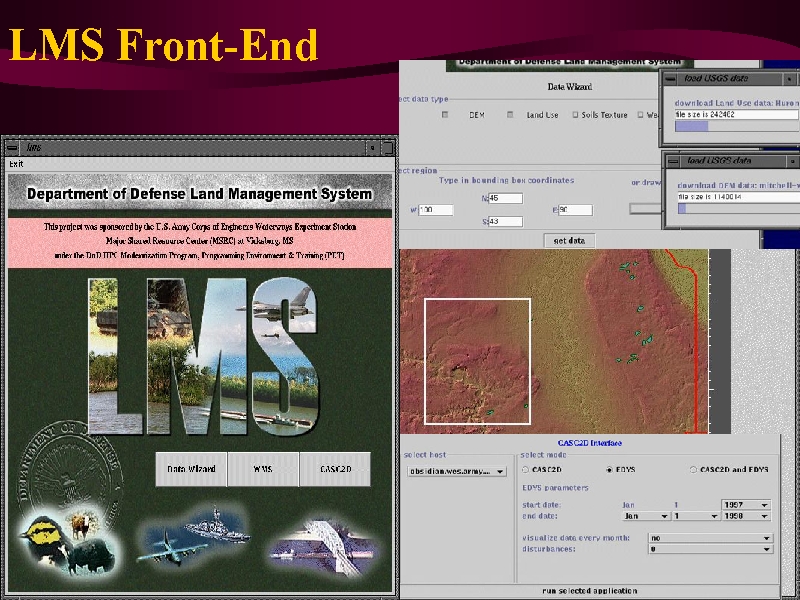Open the Exit menu in the lms window
The height and width of the screenshot is (600, 800).
[16, 164]
